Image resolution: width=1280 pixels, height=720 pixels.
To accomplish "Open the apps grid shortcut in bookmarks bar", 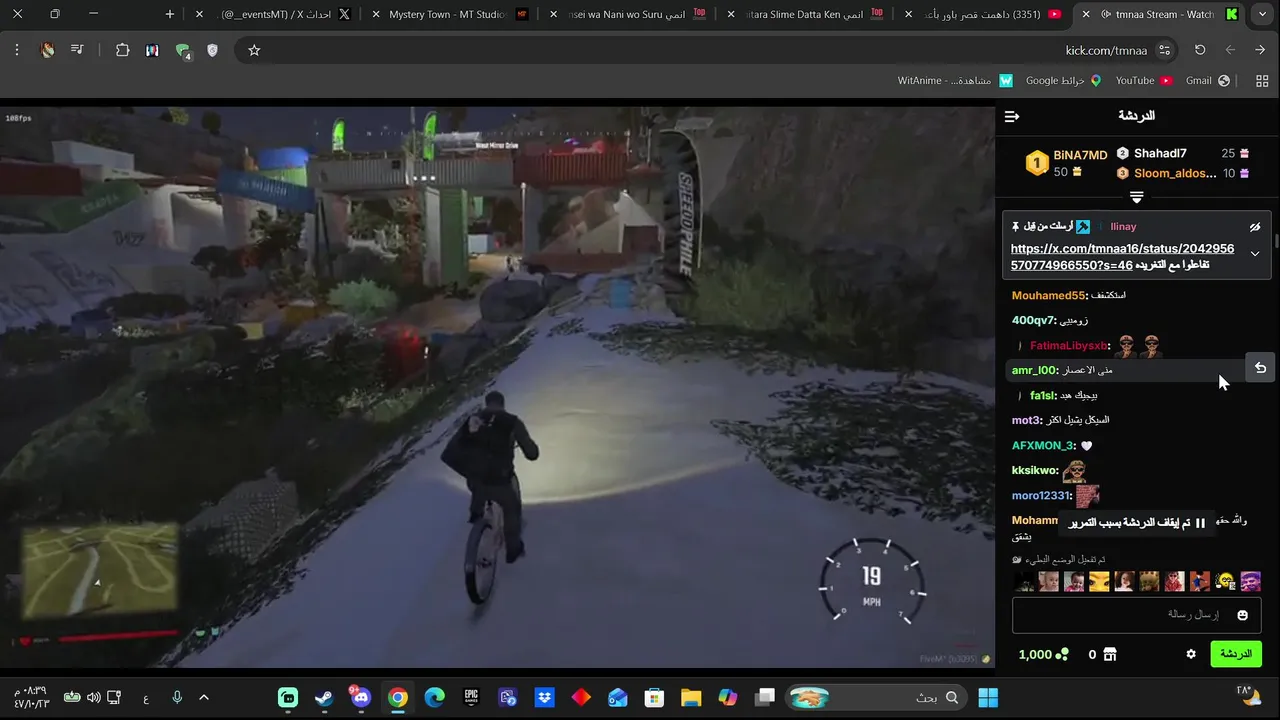I will 1262,80.
